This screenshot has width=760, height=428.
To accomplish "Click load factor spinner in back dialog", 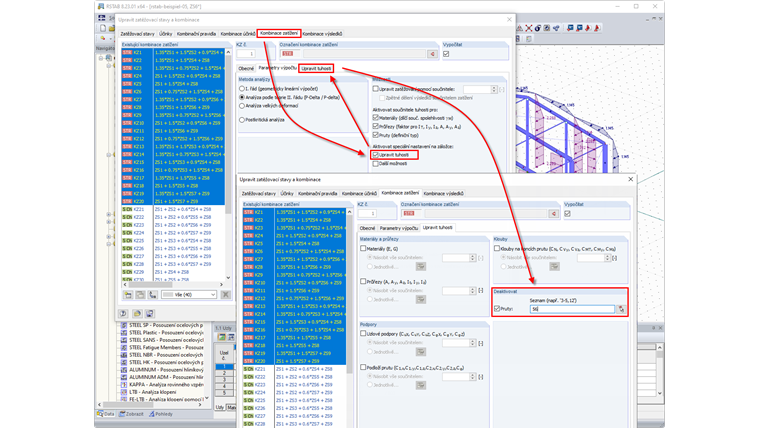I will pyautogui.click(x=494, y=89).
